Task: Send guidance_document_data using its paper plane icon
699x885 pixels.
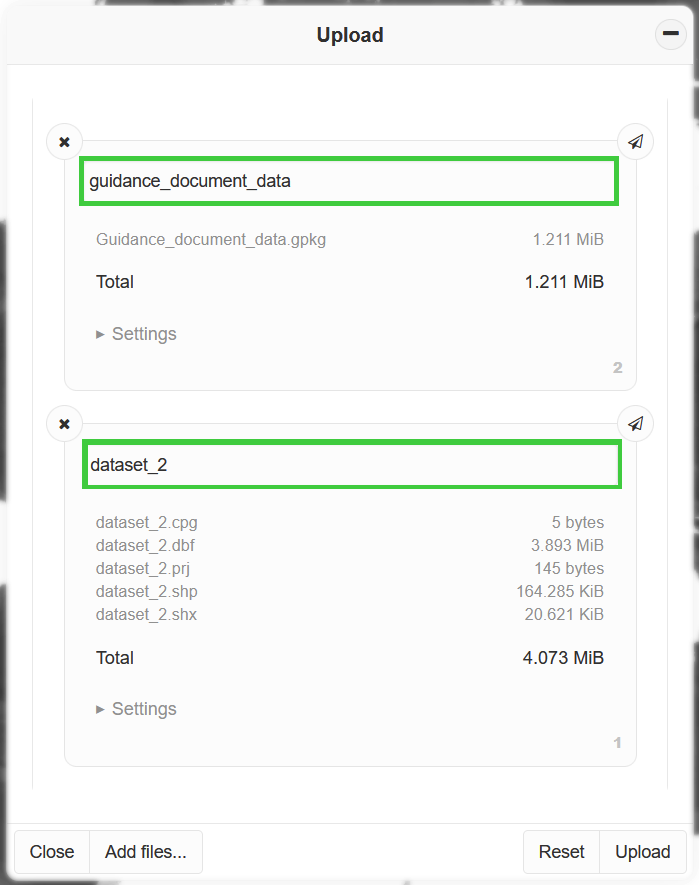Action: pyautogui.click(x=635, y=142)
